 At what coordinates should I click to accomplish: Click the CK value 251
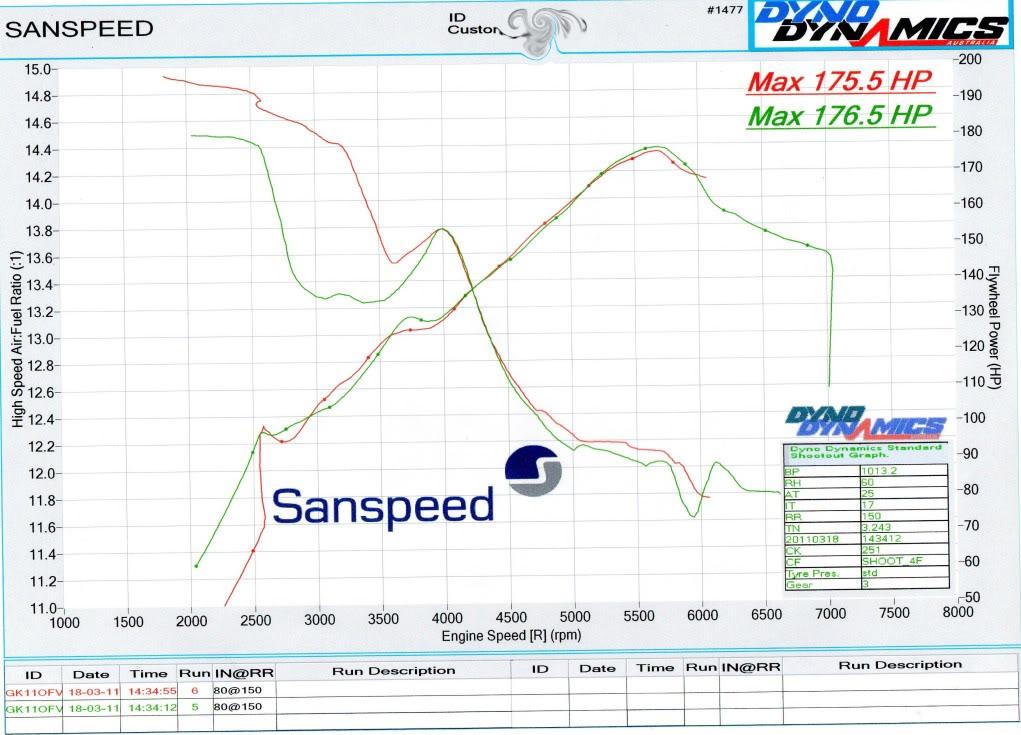click(871, 549)
